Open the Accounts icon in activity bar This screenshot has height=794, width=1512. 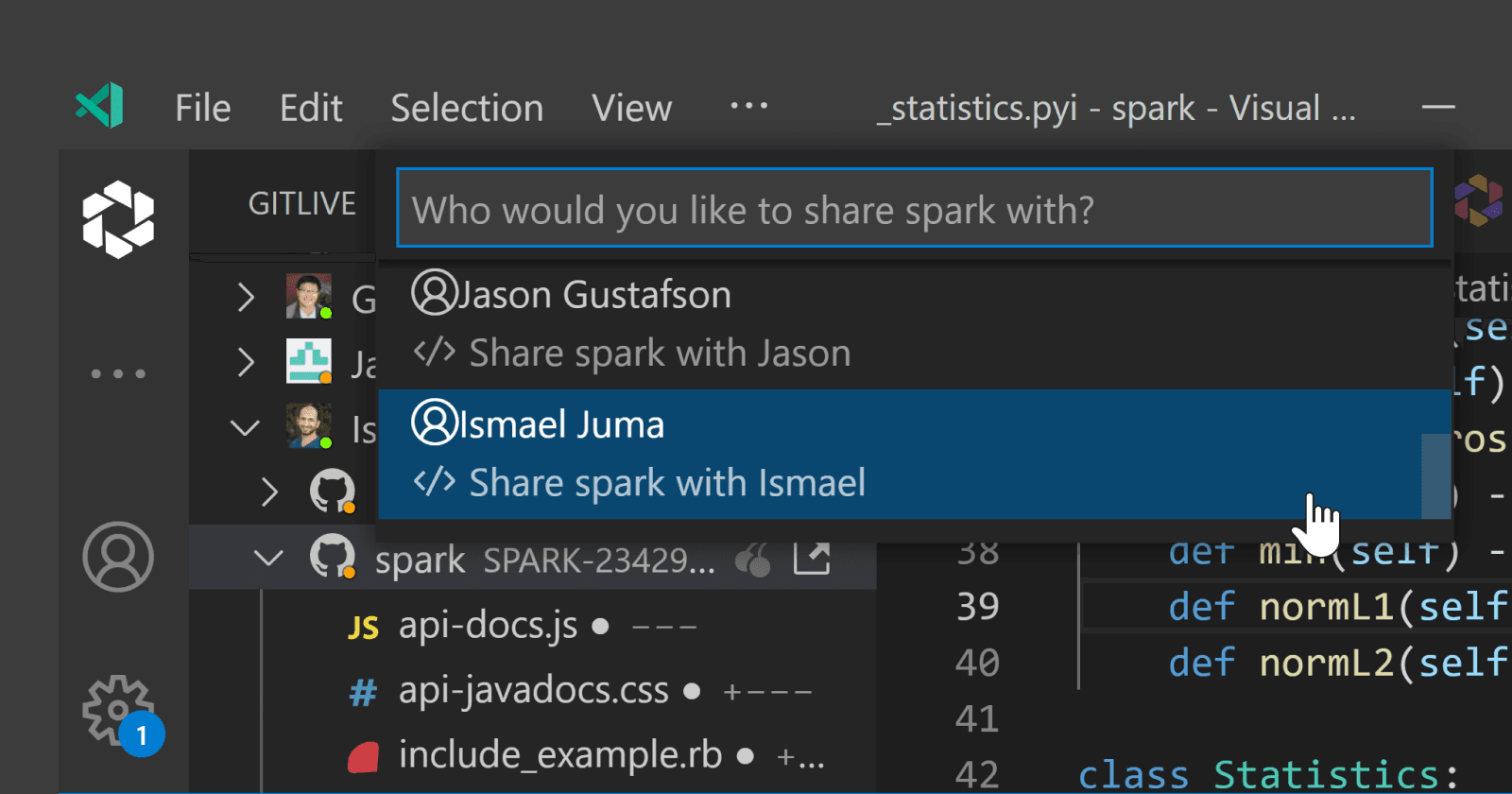click(x=118, y=557)
